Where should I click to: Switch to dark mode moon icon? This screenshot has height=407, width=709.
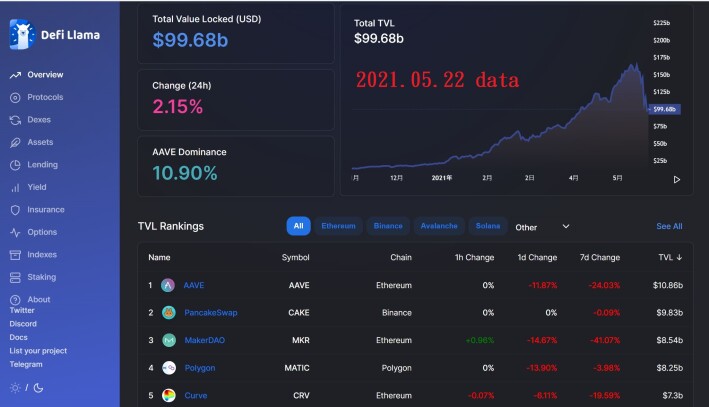pos(38,388)
